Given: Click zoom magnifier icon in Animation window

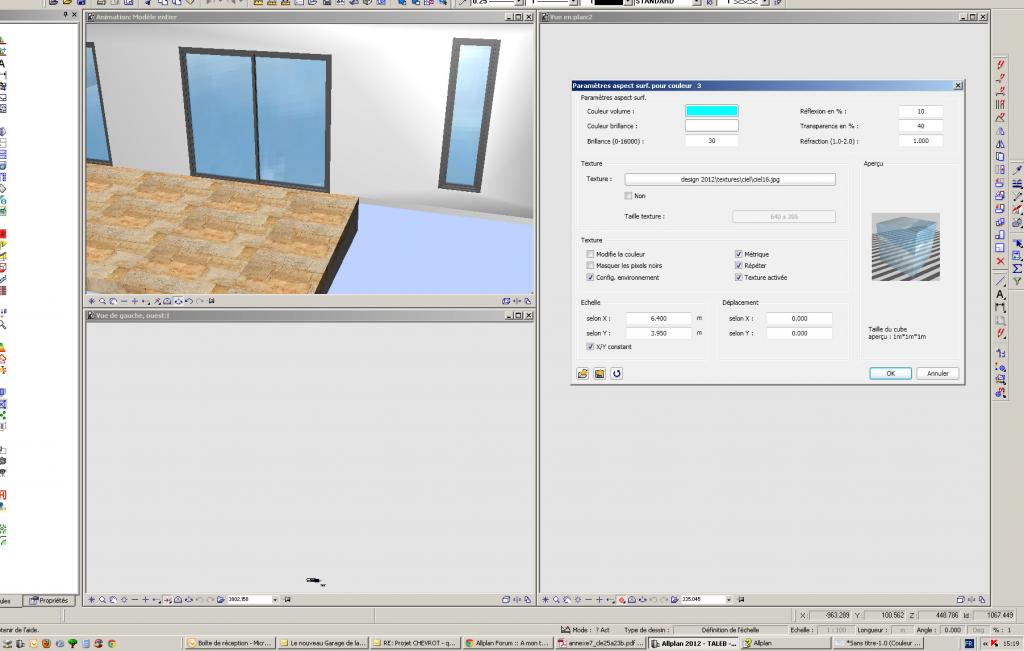Looking at the screenshot, I should (x=103, y=301).
